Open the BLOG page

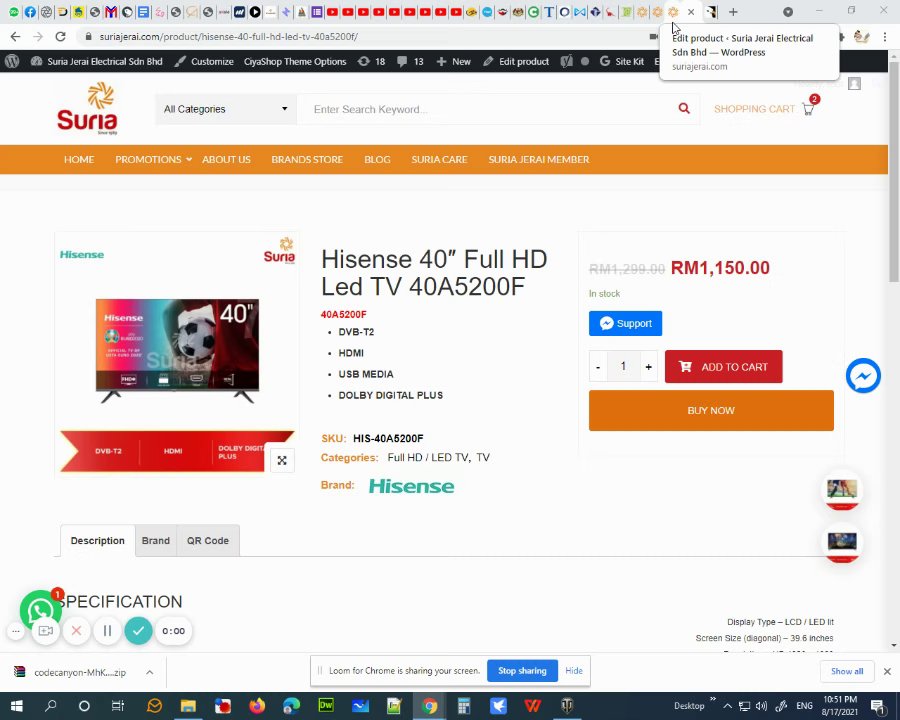coord(377,160)
